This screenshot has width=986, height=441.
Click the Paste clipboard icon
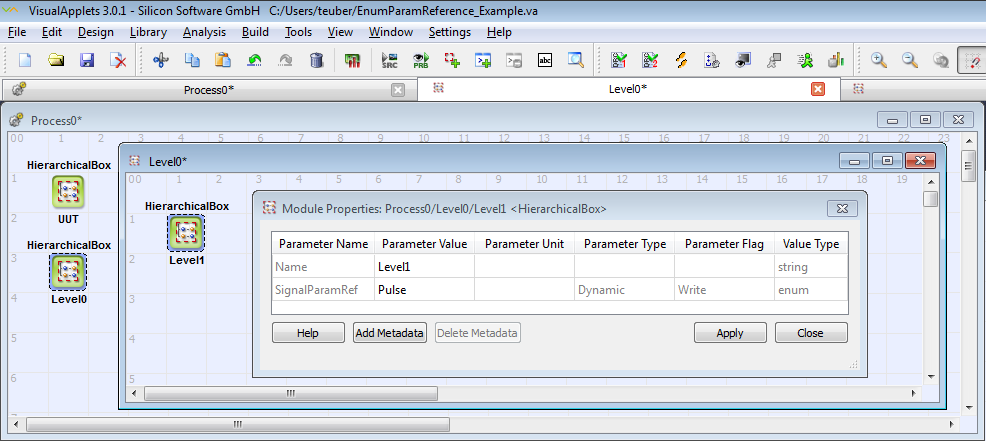click(x=223, y=60)
